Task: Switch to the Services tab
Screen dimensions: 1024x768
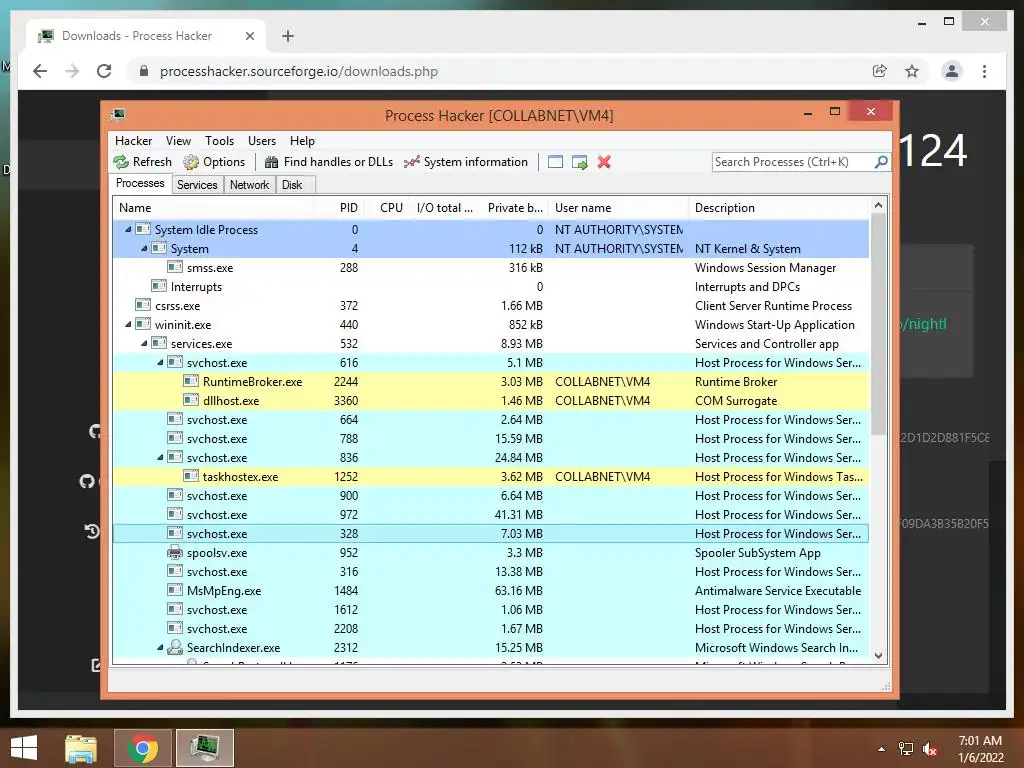Action: 197,185
